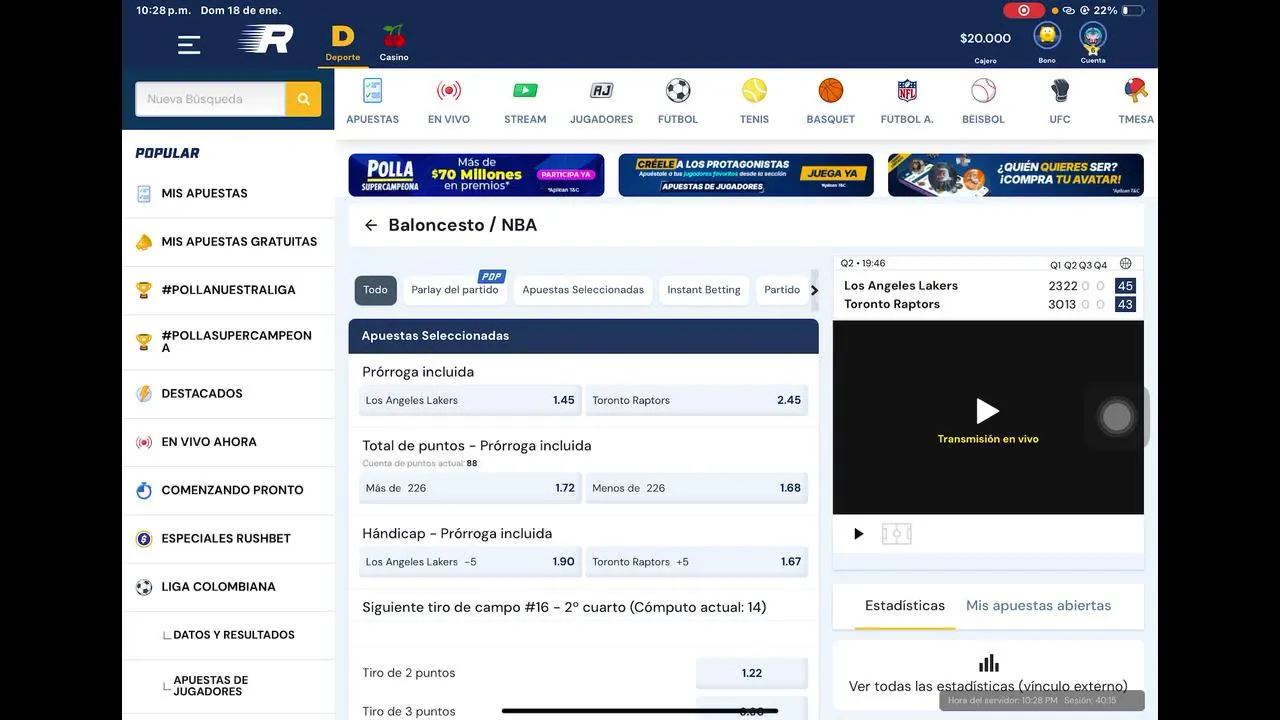
Task: Select the Beisbol baseball icon
Action: (983, 91)
